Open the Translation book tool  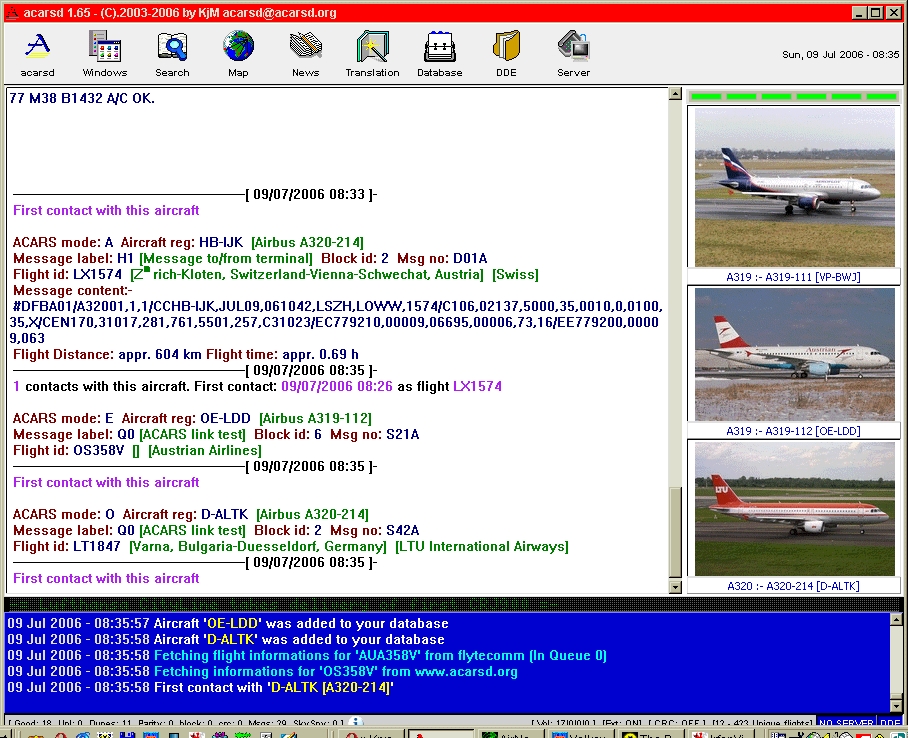tap(372, 54)
